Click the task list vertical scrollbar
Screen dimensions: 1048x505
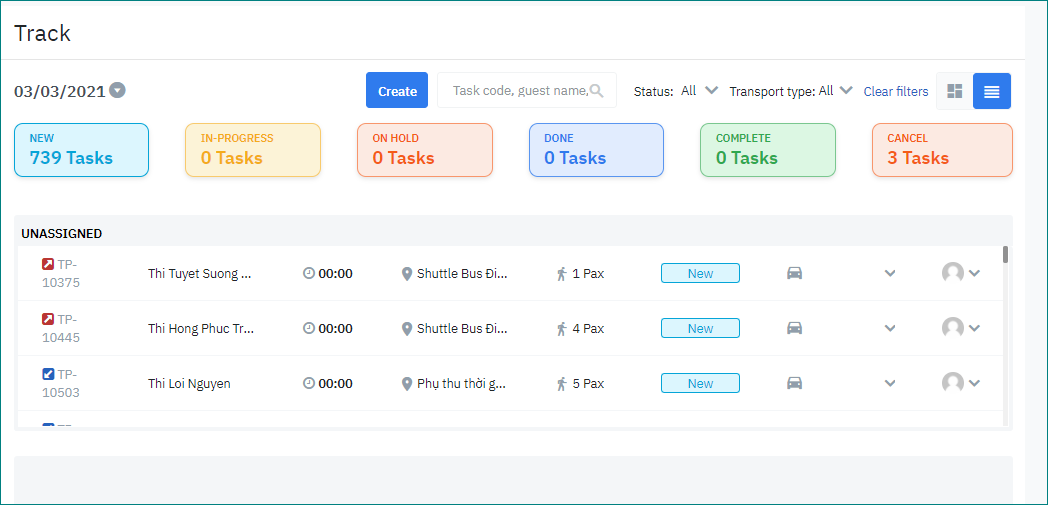point(1005,255)
